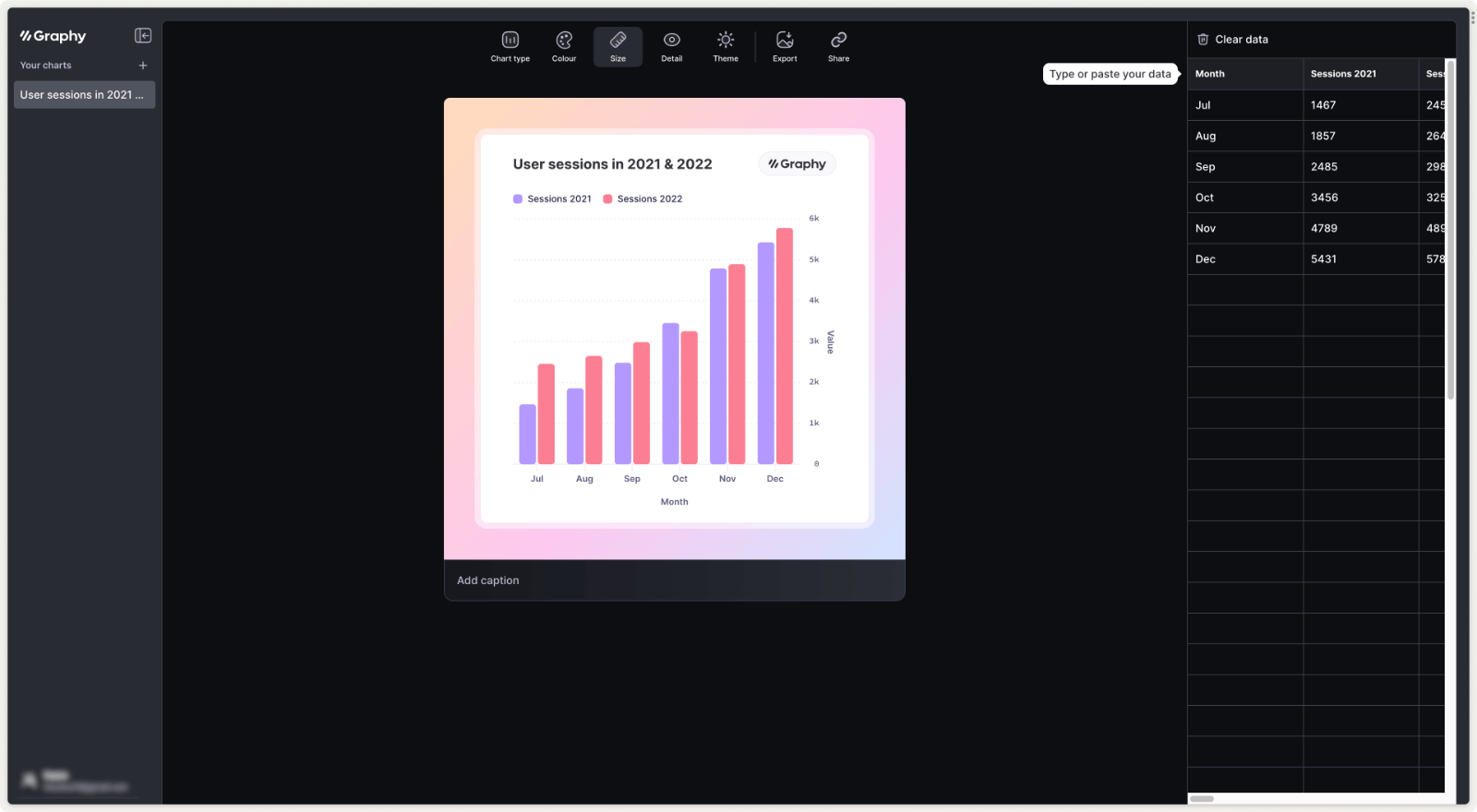1477x812 pixels.
Task: Select the Dec month cell
Action: (x=1244, y=259)
